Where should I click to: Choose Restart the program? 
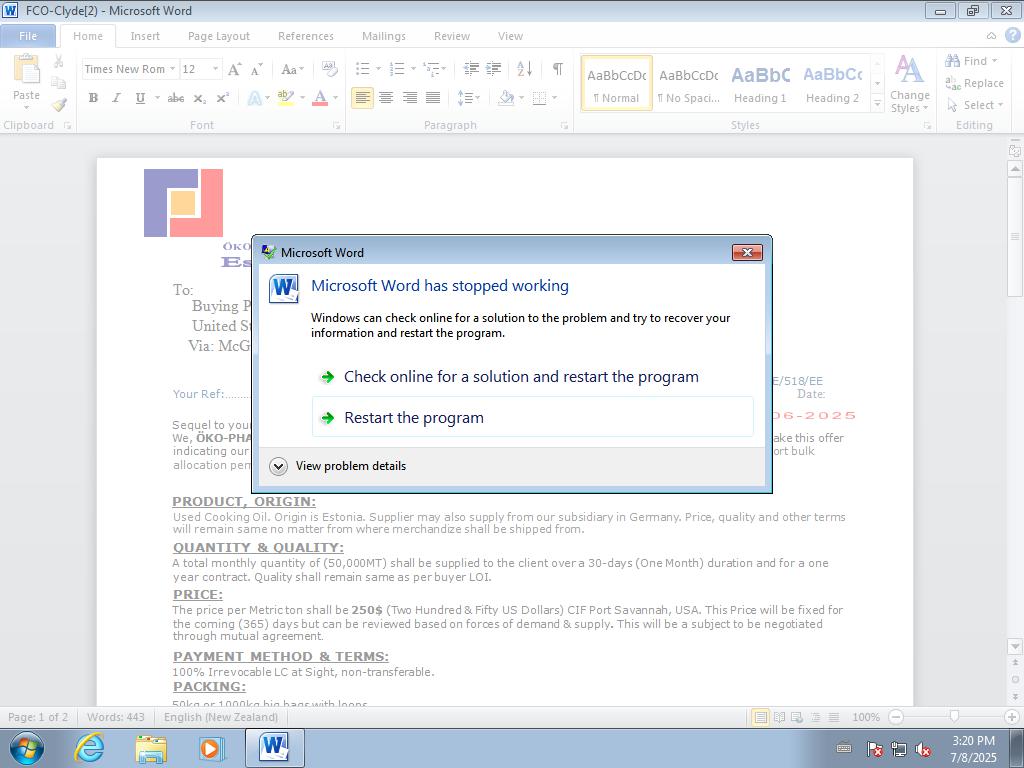pos(413,418)
